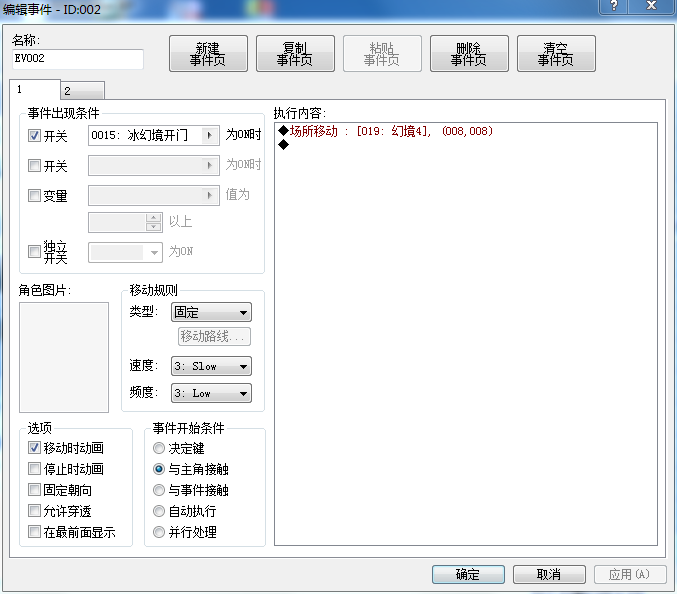677x594 pixels.
Task: Check the 固定朝向 option
Action: point(34,490)
